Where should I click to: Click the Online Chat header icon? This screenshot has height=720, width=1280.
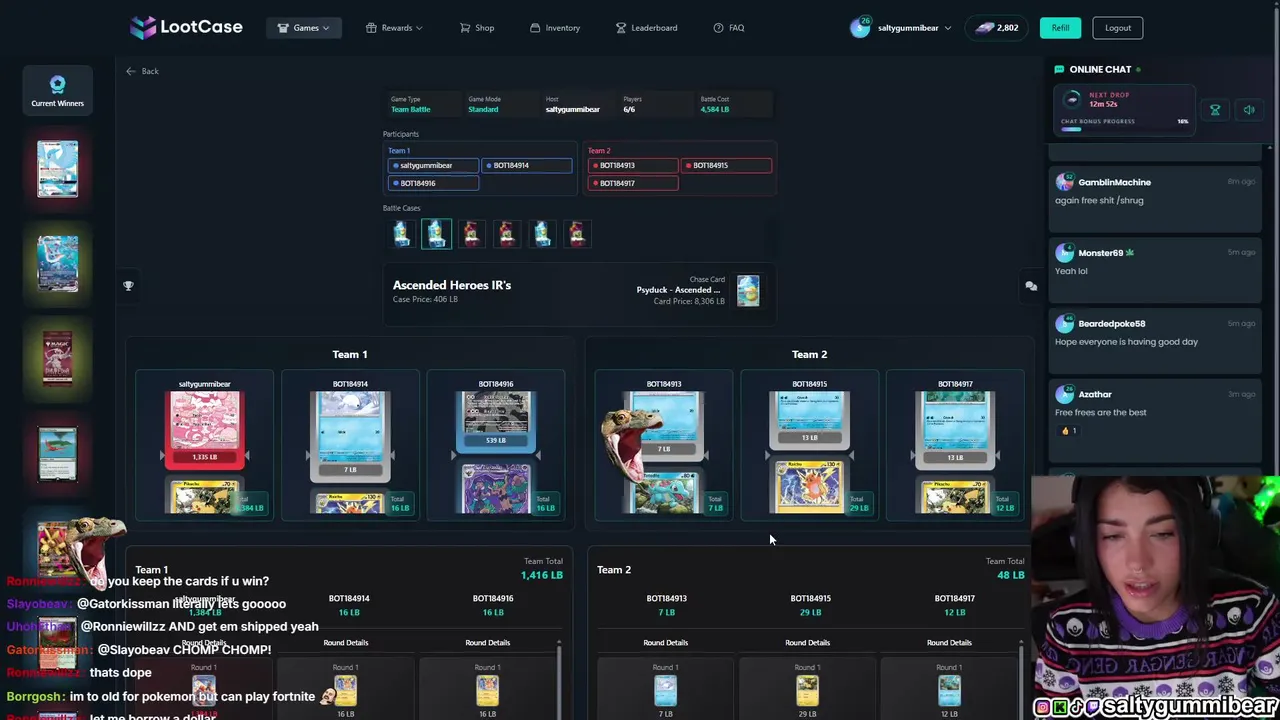coord(1059,69)
